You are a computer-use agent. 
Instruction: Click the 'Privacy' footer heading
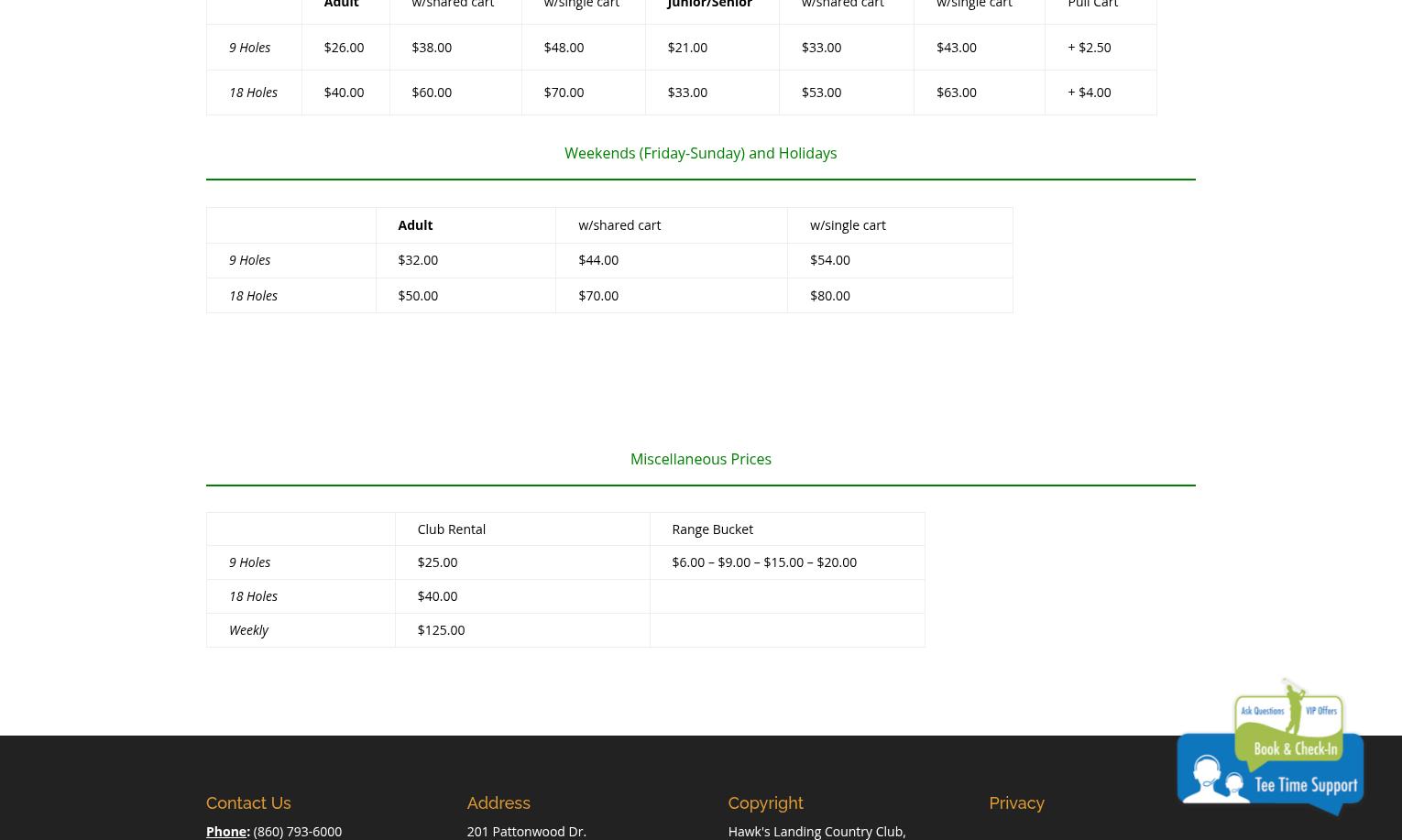point(1016,803)
